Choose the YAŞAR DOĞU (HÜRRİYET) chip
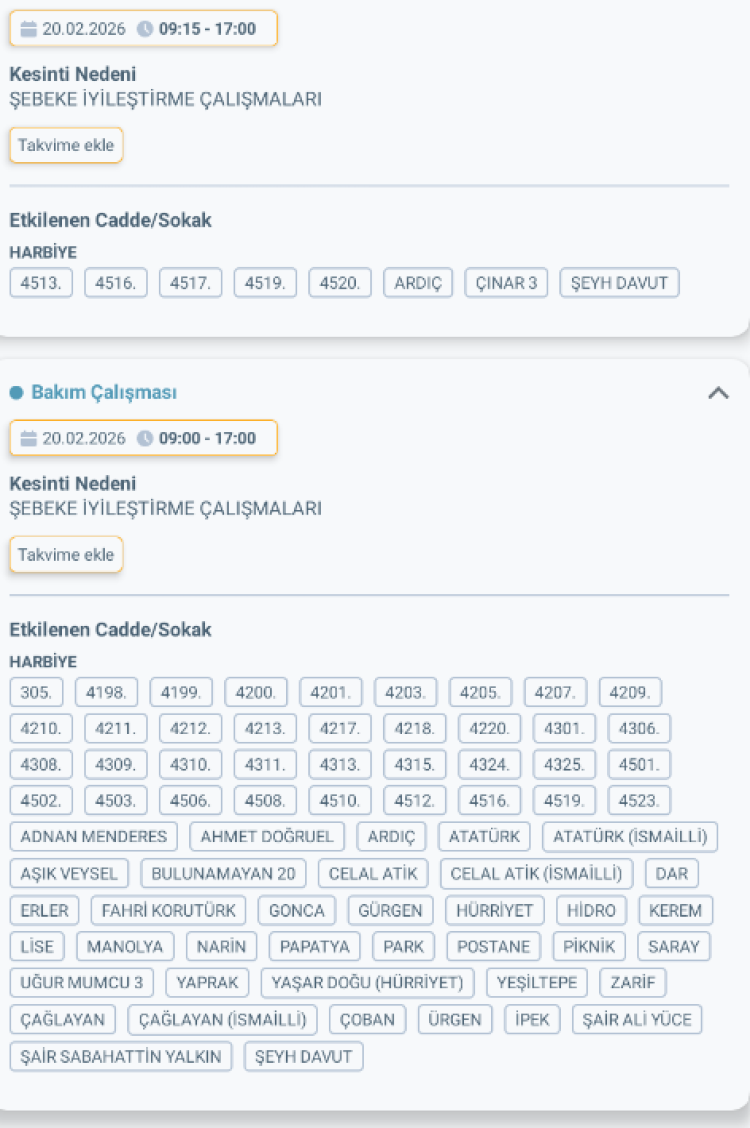The width and height of the screenshot is (750, 1128). (x=368, y=983)
